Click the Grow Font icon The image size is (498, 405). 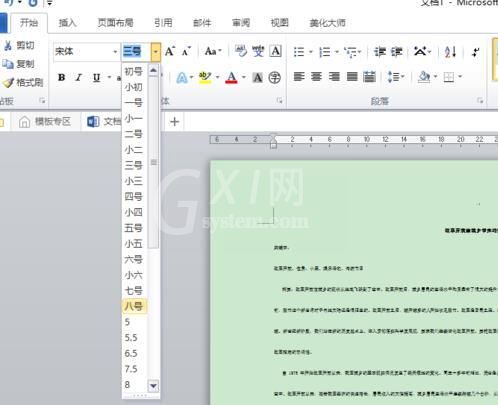pyautogui.click(x=170, y=51)
